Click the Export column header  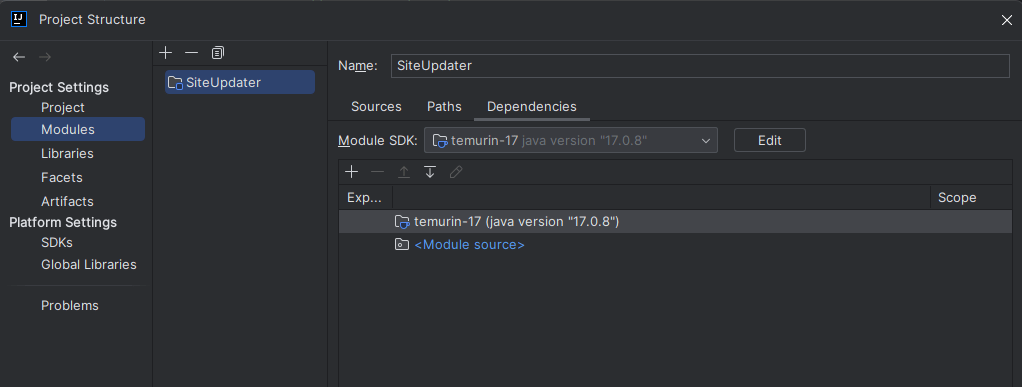[365, 197]
